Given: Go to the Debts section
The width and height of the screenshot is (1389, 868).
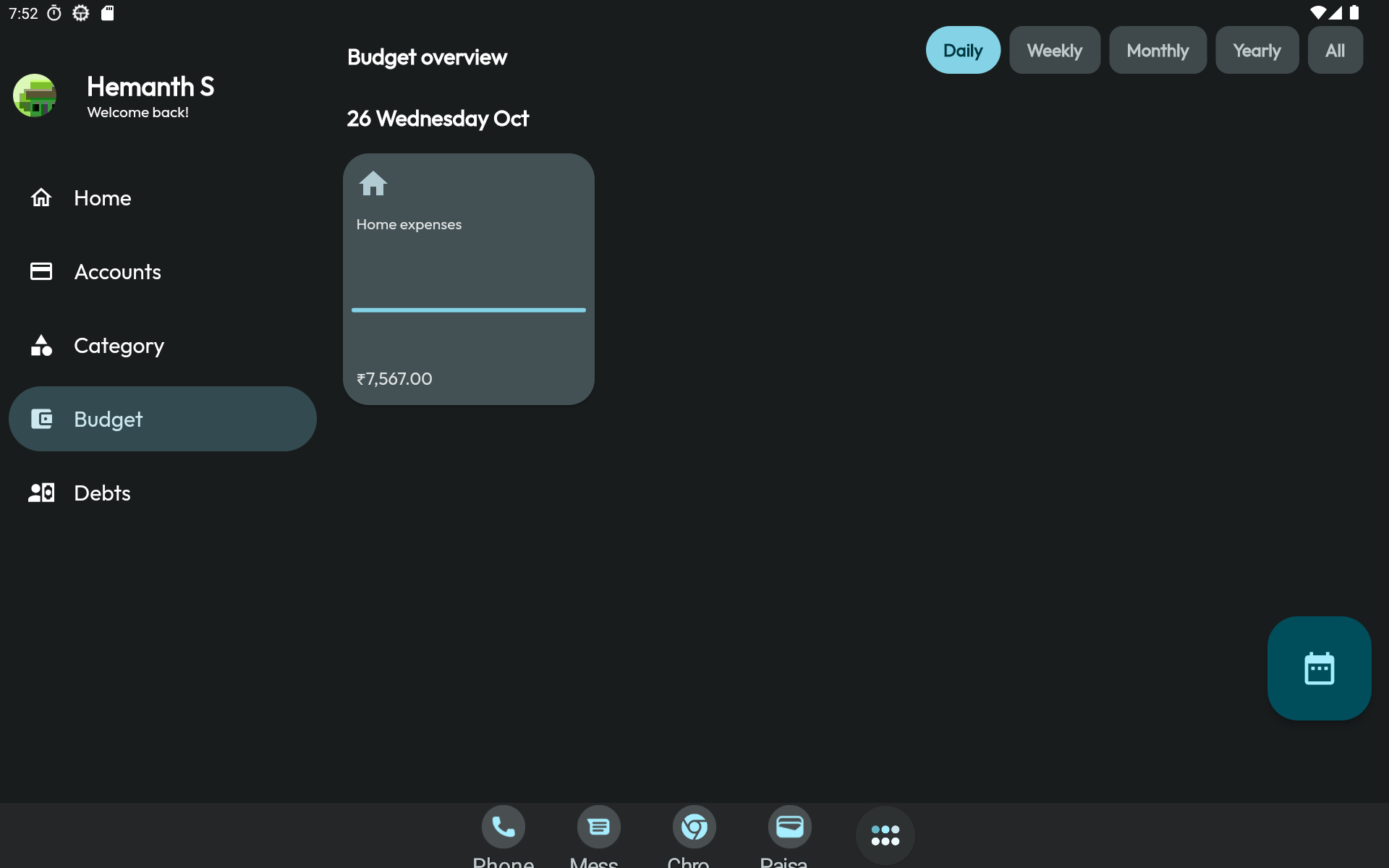Looking at the screenshot, I should [102, 493].
